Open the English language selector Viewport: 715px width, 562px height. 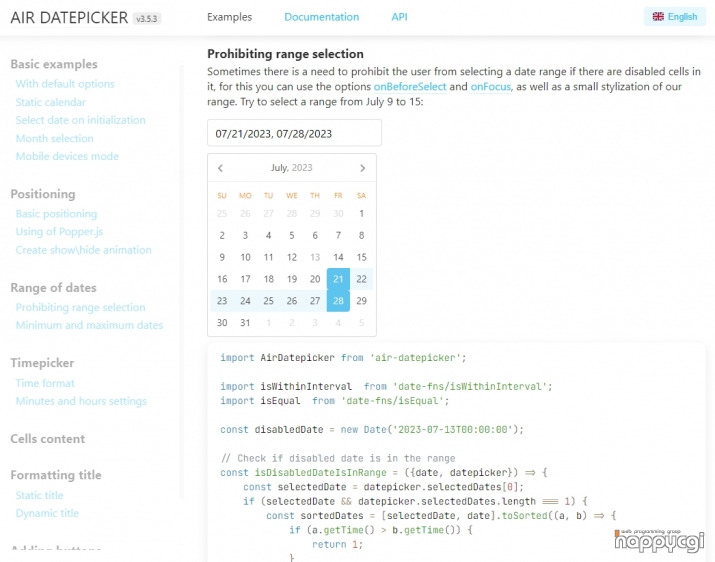tap(675, 17)
